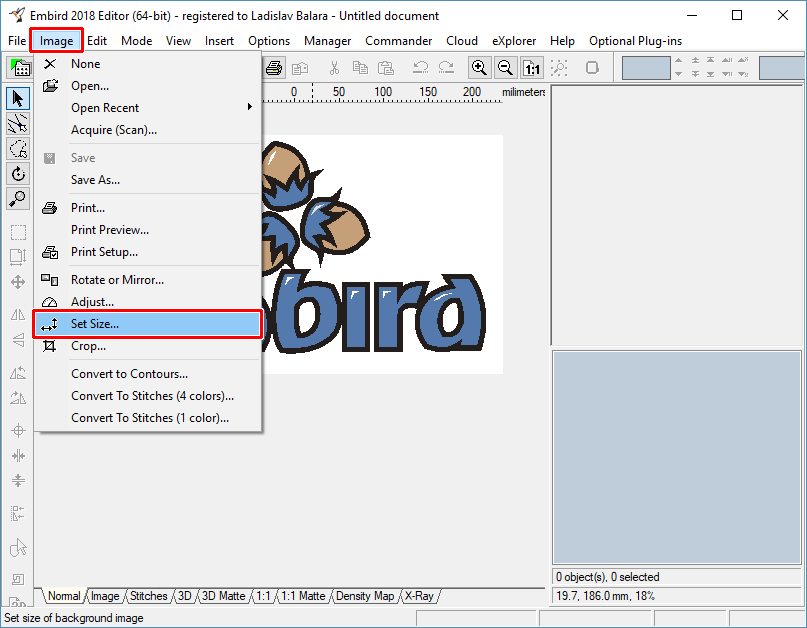Image resolution: width=807 pixels, height=628 pixels.
Task: Select Save As... in the Image menu
Action: pos(149,180)
